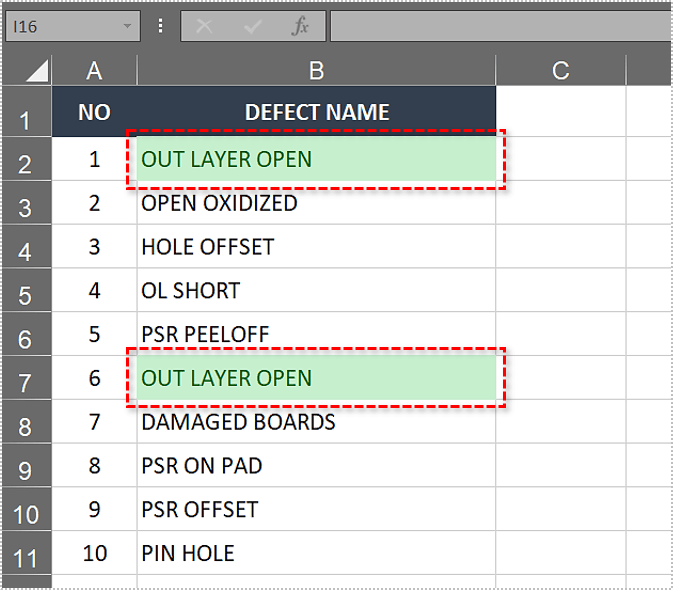Open the Name Box dropdown arrow

pos(127,27)
